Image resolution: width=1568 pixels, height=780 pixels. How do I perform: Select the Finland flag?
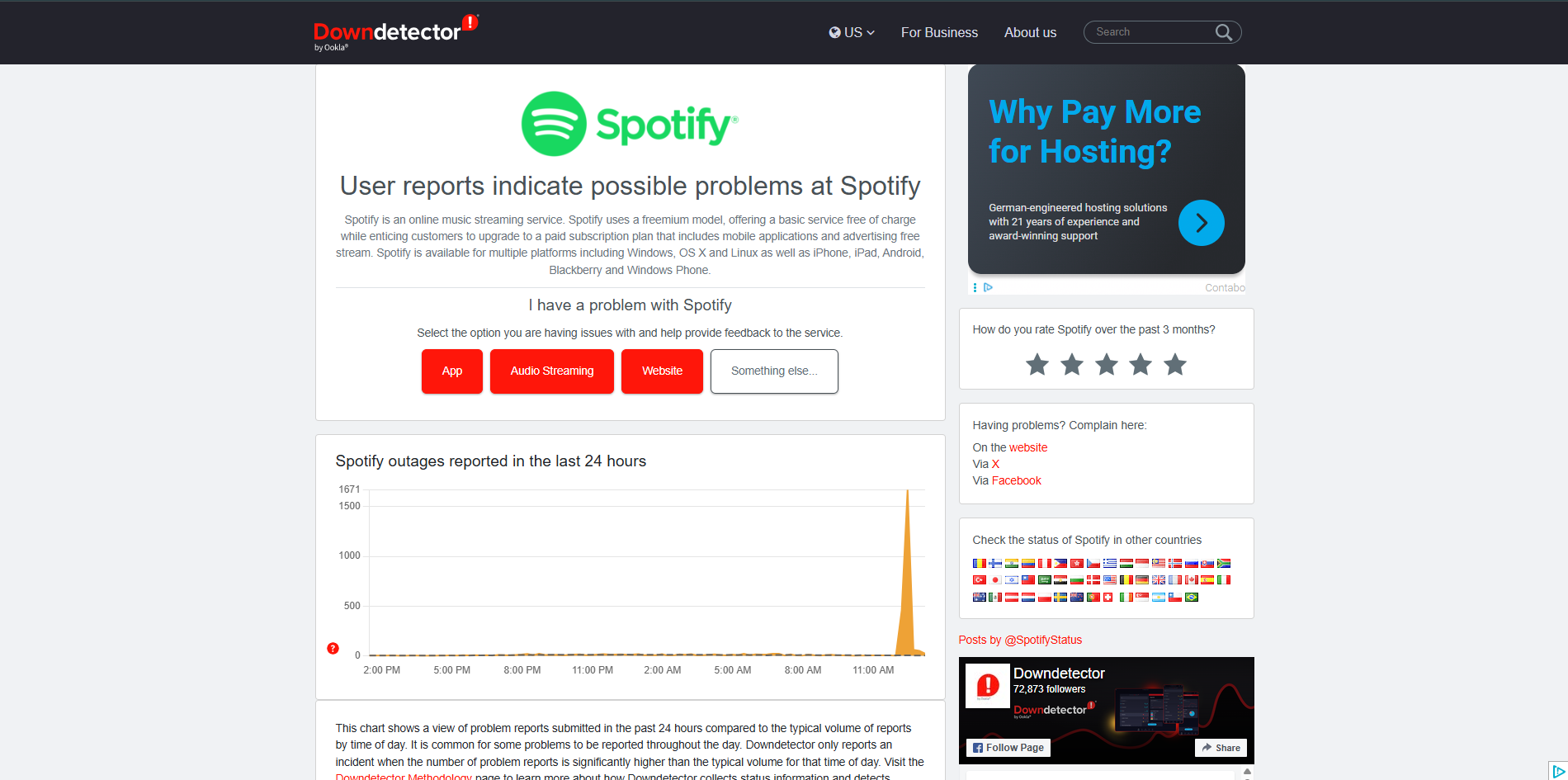click(995, 564)
